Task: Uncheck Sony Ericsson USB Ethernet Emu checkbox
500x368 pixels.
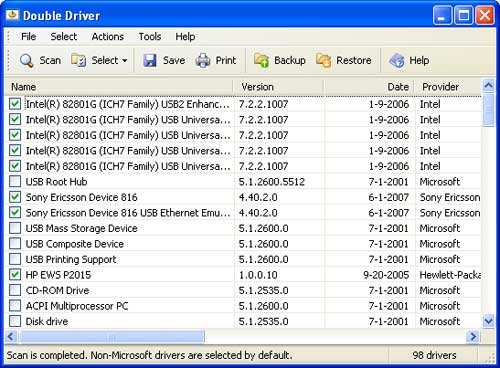Action: (15, 213)
